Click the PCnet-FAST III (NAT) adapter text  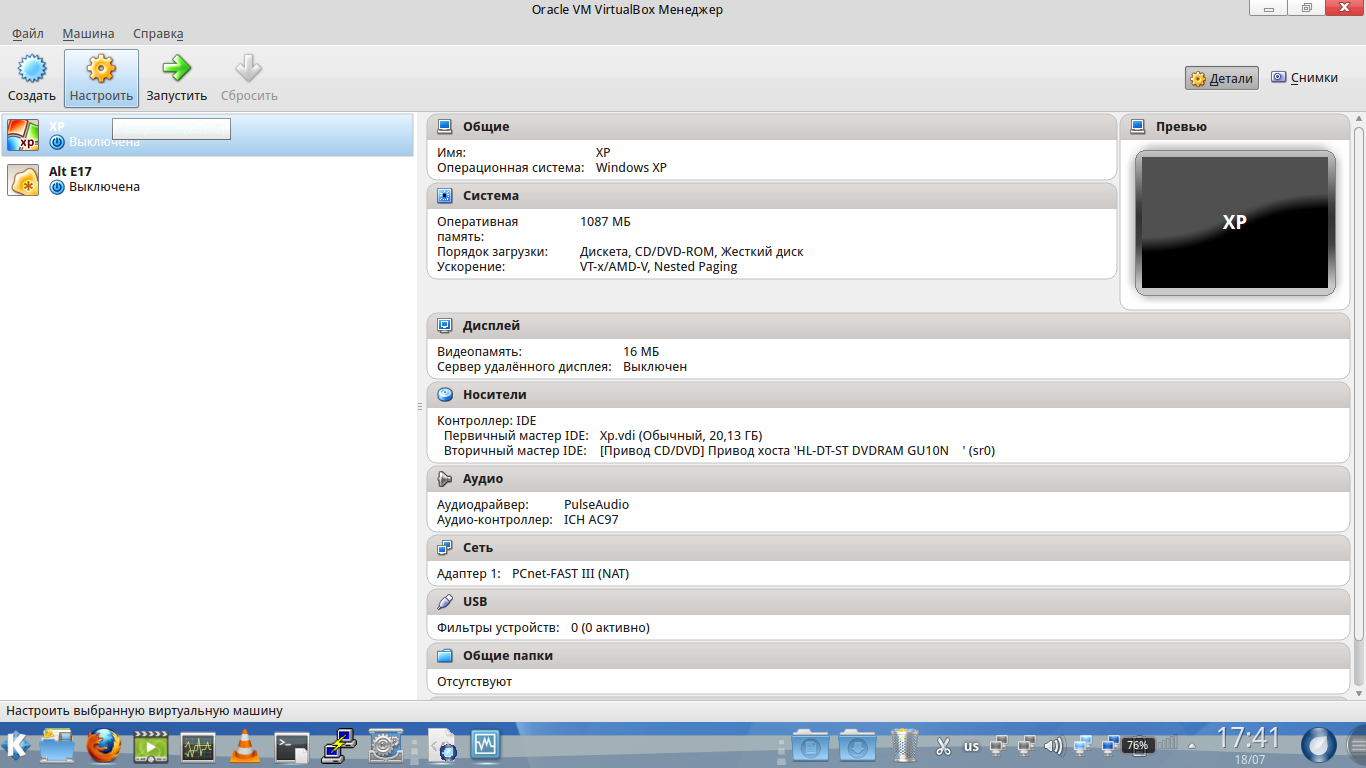pyautogui.click(x=570, y=574)
